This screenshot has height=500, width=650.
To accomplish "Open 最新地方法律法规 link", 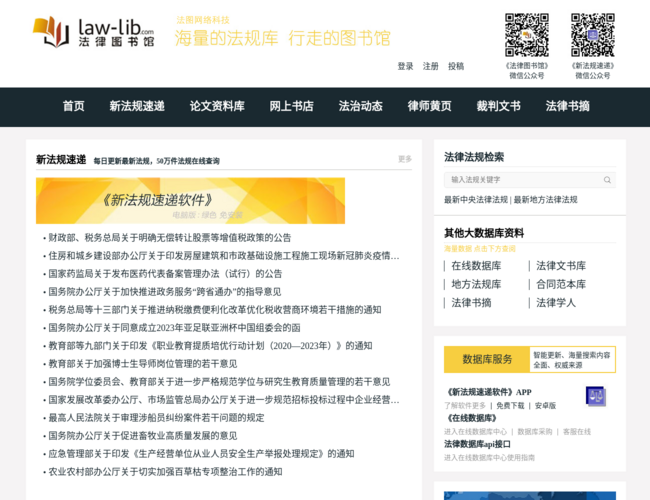I will coord(546,200).
